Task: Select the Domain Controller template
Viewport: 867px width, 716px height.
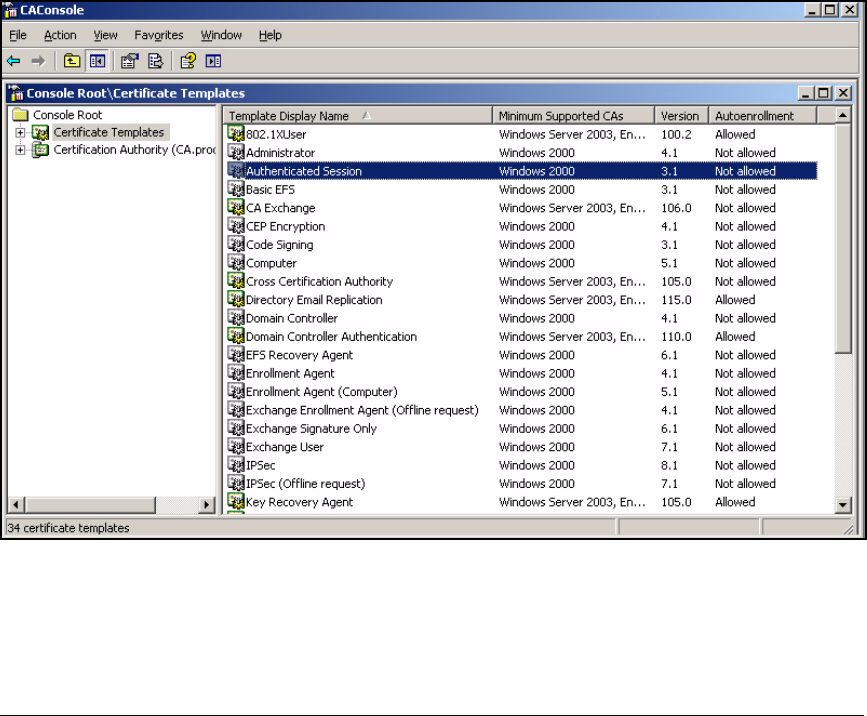Action: click(291, 318)
